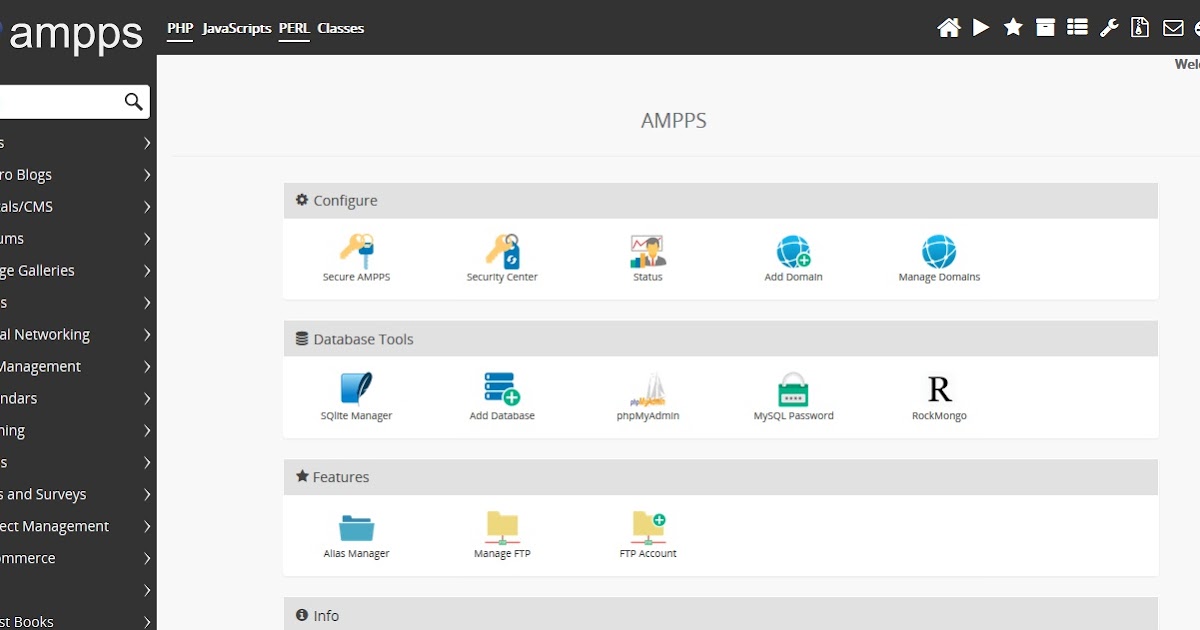
Task: Click the Add Database icon
Action: (x=502, y=389)
